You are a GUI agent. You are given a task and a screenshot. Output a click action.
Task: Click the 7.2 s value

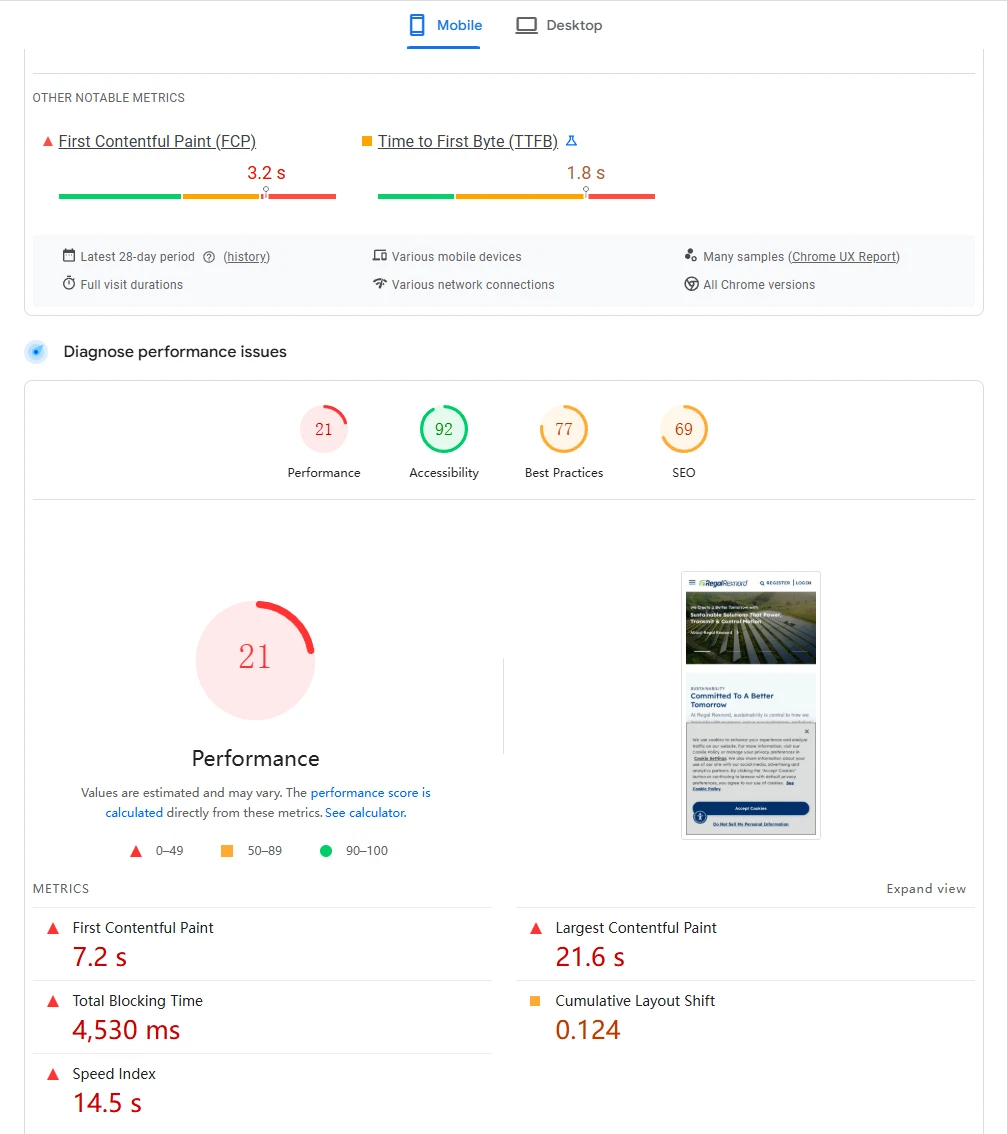[x=100, y=958]
